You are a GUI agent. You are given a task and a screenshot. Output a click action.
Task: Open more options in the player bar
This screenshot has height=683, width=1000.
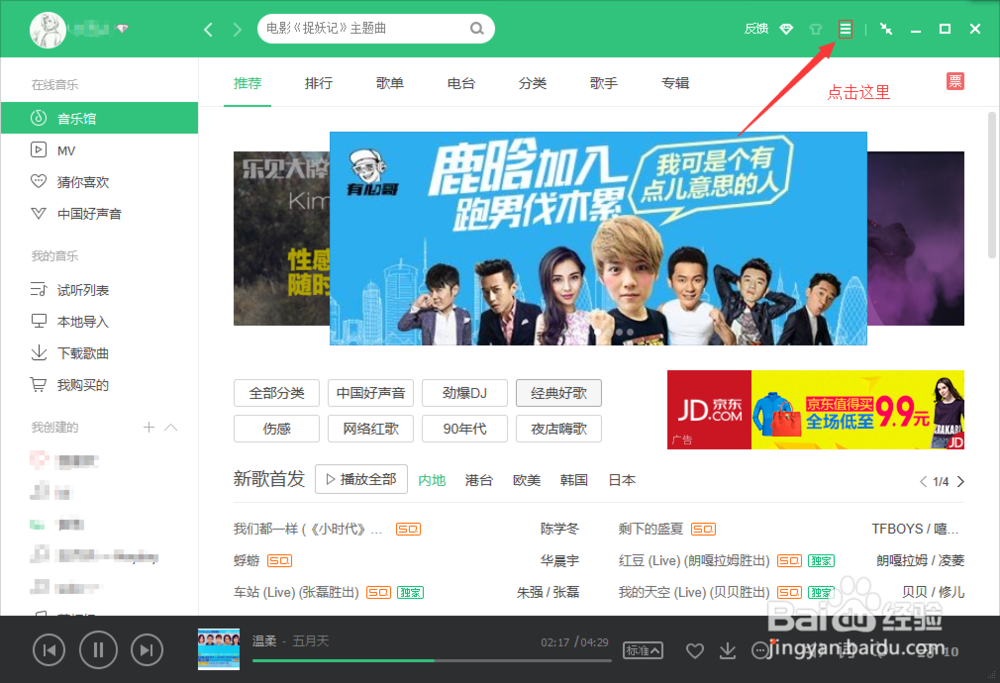click(x=760, y=650)
